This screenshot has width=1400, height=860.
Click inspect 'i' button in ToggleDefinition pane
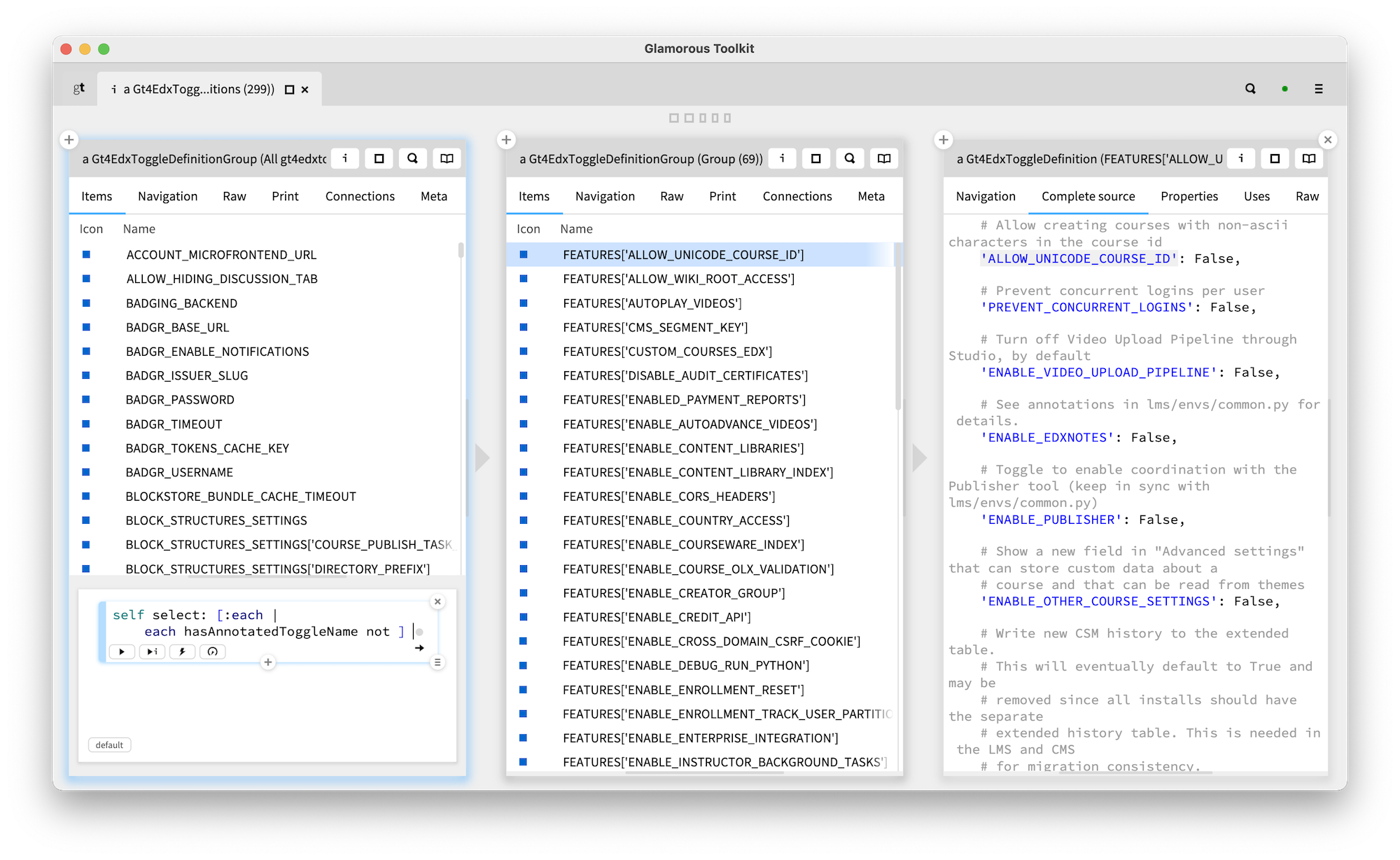(x=1241, y=158)
